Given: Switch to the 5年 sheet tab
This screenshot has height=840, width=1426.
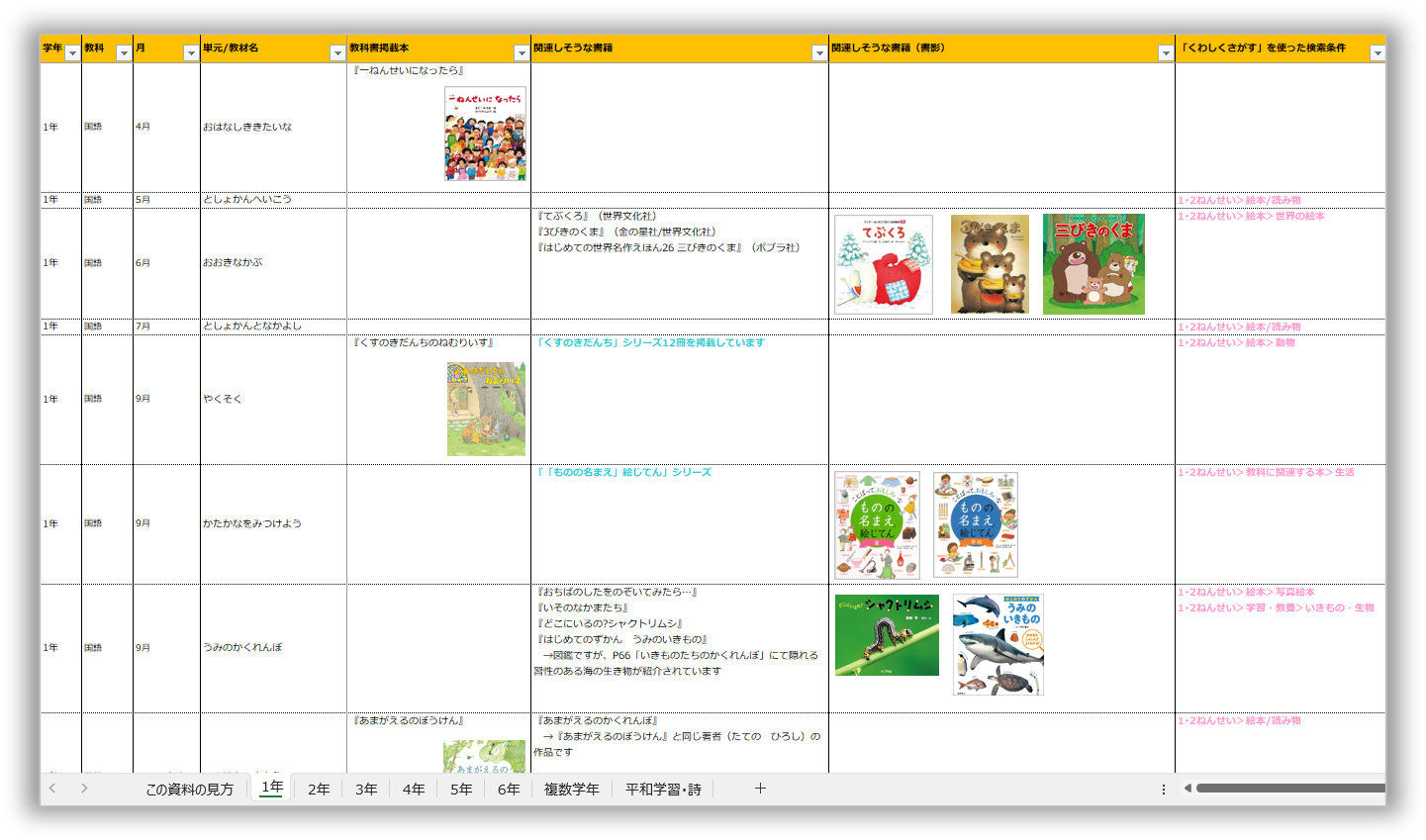Looking at the screenshot, I should point(461,790).
